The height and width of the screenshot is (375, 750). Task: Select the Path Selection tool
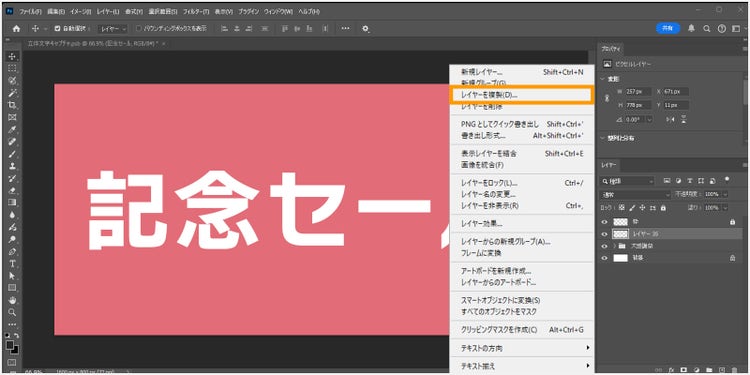click(x=12, y=276)
